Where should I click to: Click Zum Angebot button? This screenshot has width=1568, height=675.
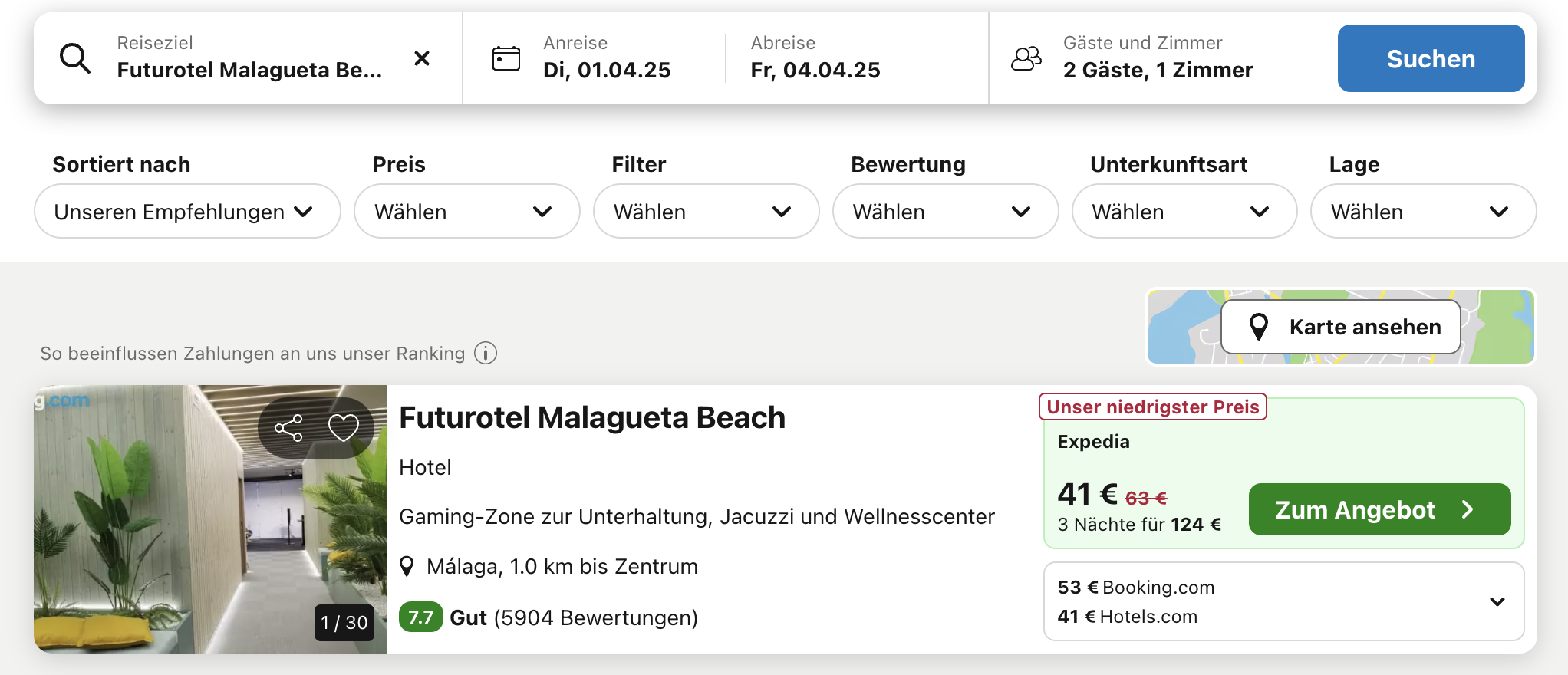click(1379, 509)
